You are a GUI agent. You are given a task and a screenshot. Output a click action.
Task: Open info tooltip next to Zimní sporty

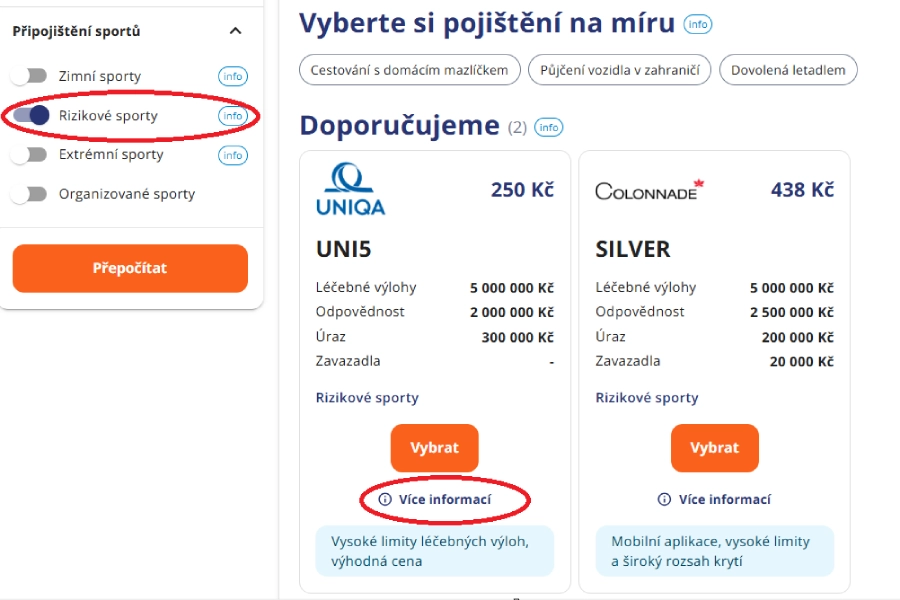pyautogui.click(x=232, y=76)
